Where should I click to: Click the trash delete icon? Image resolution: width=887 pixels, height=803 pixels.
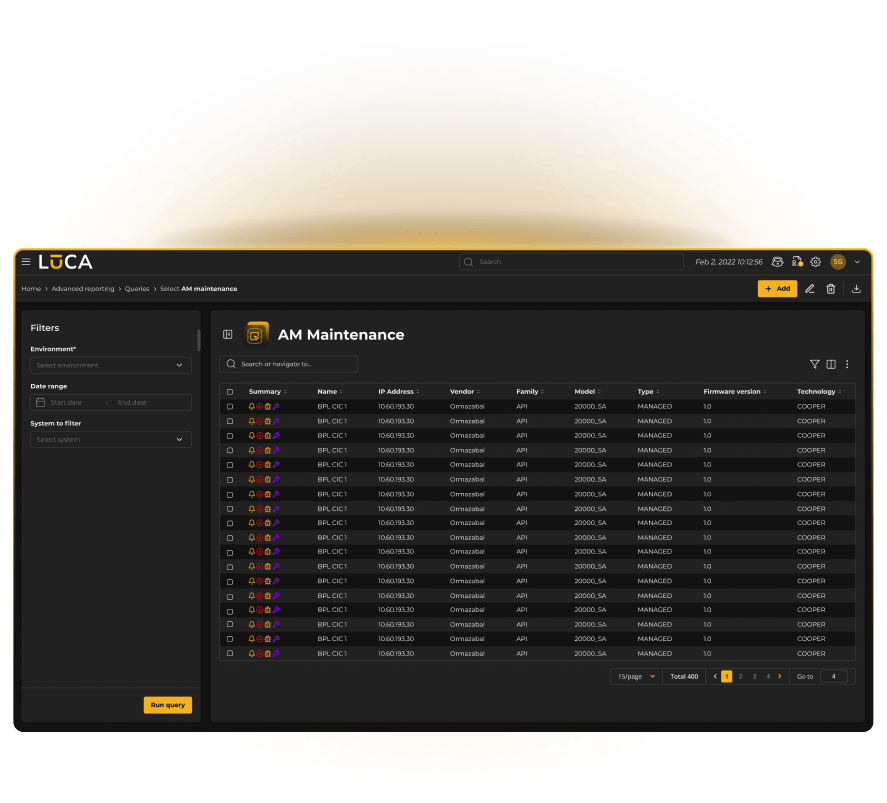point(830,289)
